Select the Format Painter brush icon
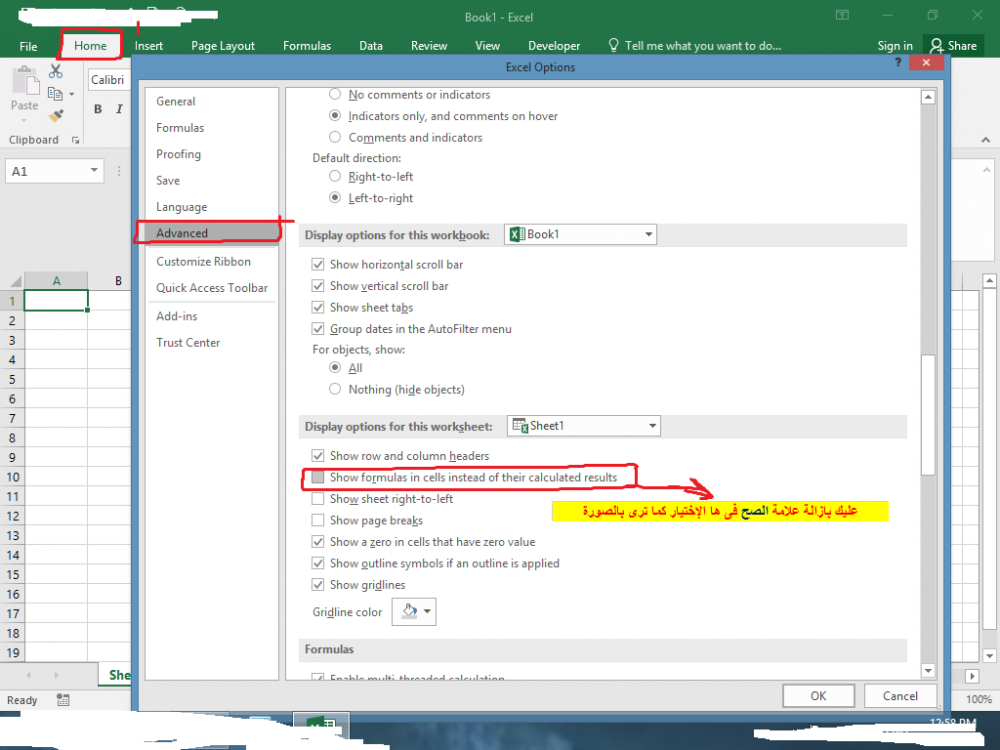 click(55, 115)
